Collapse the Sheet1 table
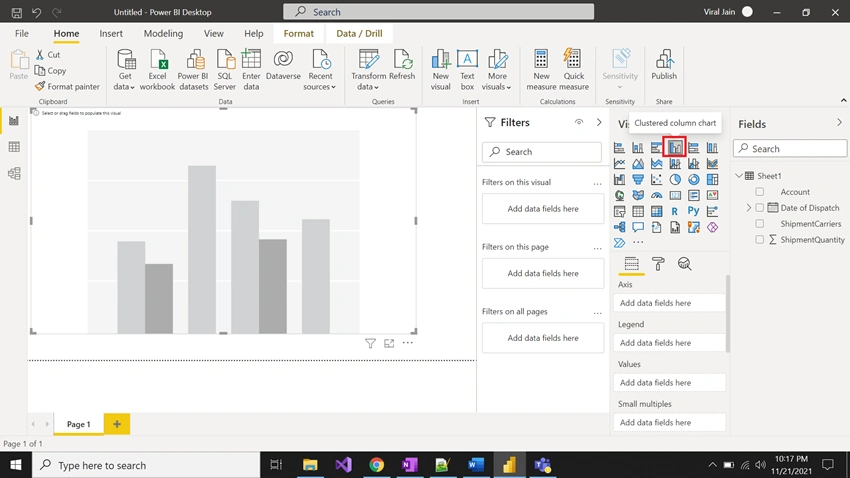850x478 pixels. click(x=739, y=176)
